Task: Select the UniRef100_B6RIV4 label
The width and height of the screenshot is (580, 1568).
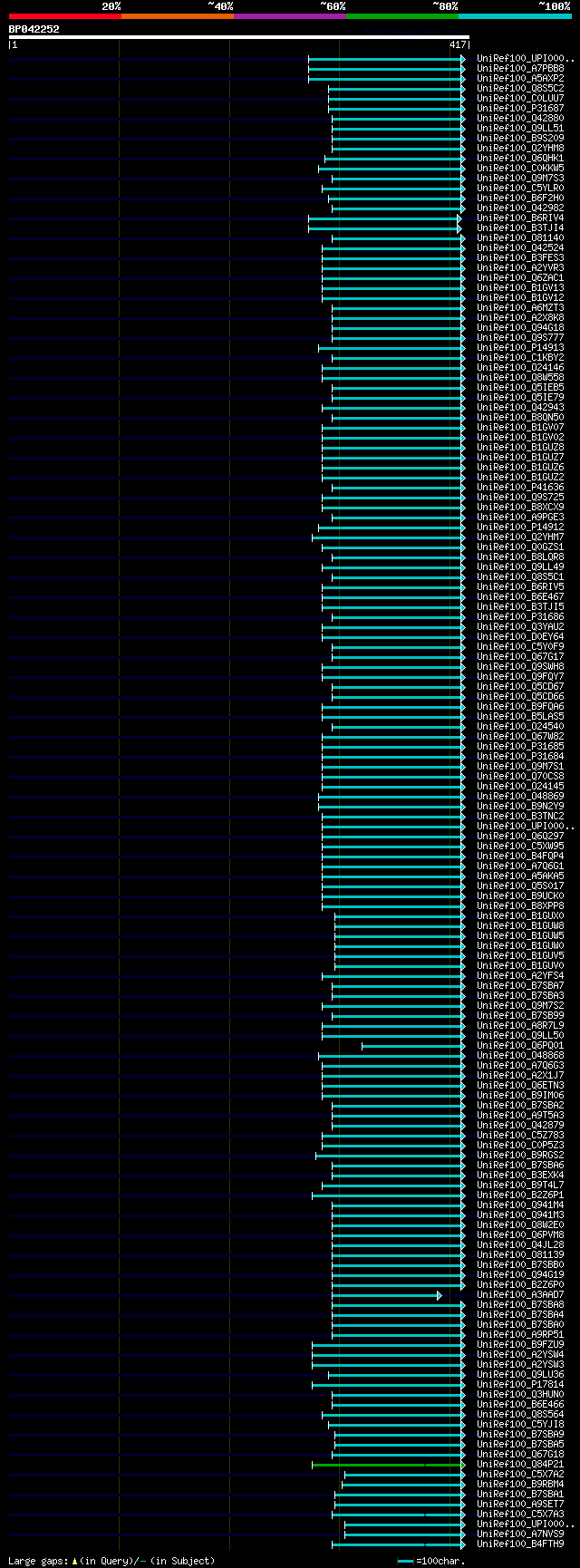Action: click(520, 218)
